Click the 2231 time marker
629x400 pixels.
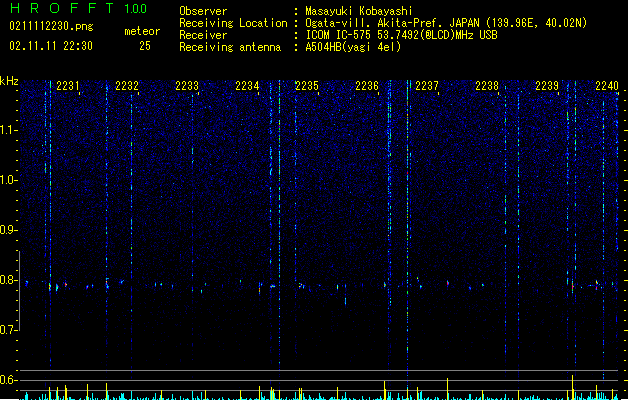point(68,86)
